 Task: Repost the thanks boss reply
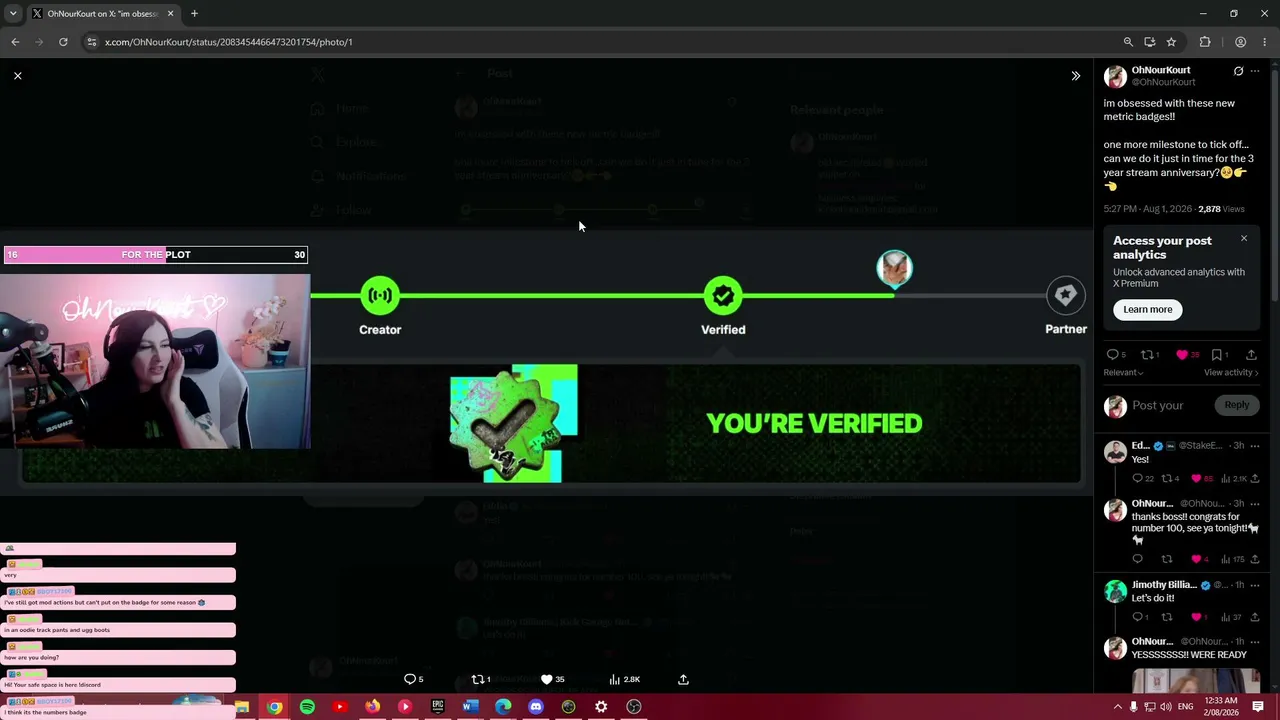1166,560
